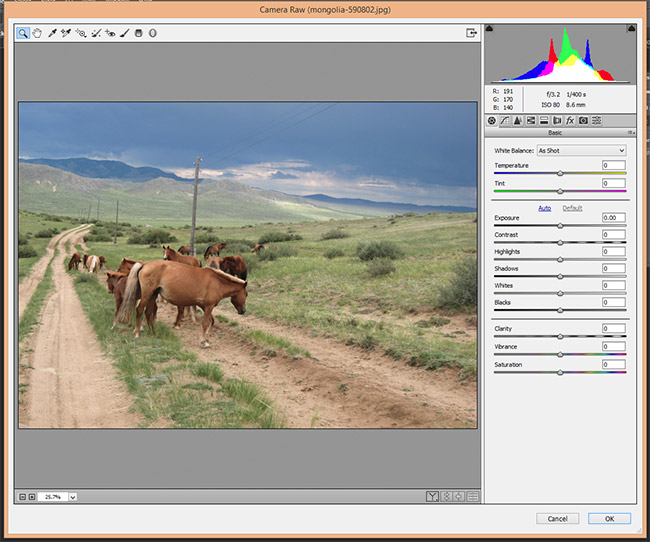Select the Radial Filter tool
This screenshot has height=542, width=650.
pos(153,33)
